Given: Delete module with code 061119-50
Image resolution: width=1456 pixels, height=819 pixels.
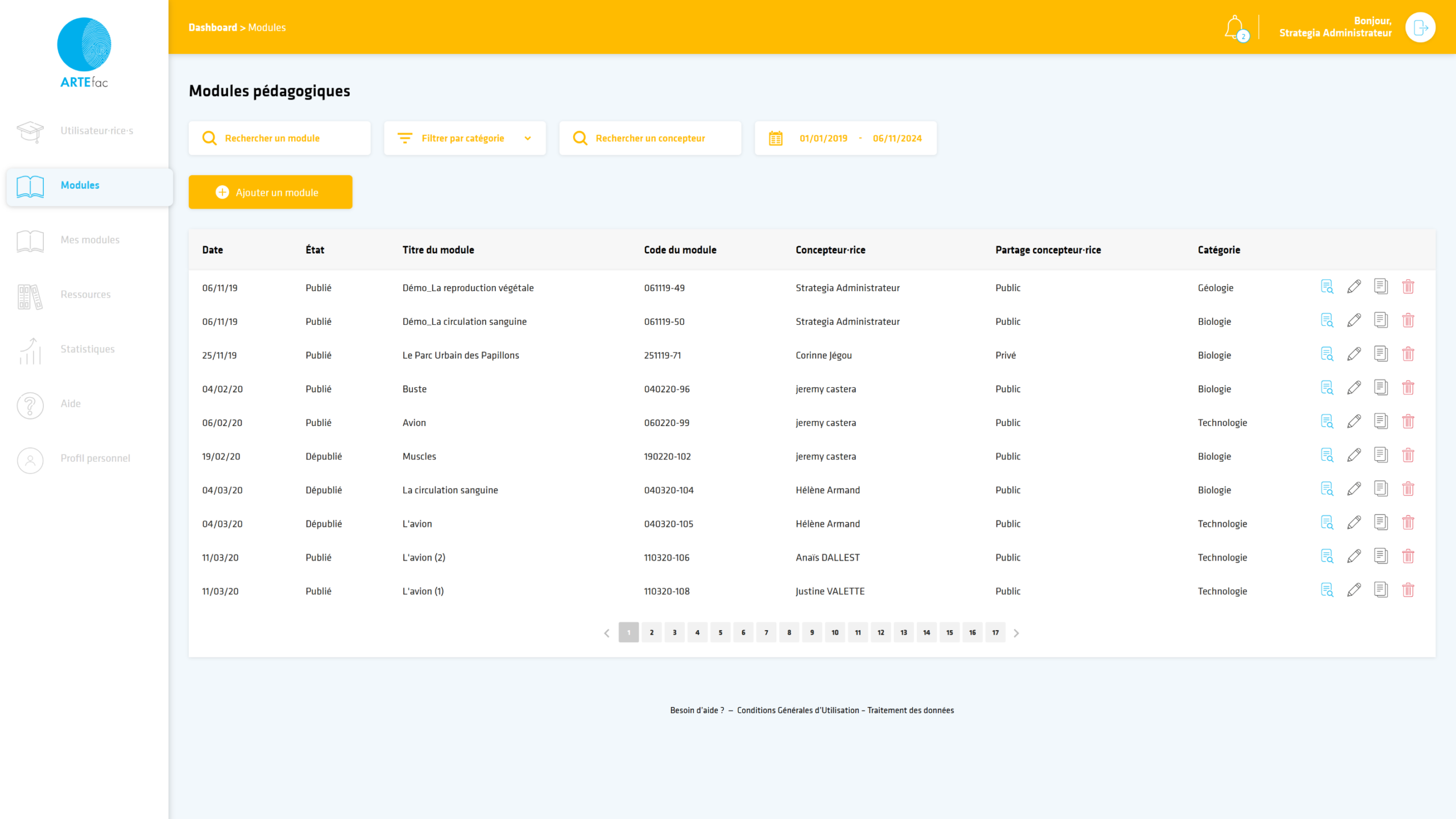Looking at the screenshot, I should tap(1408, 321).
